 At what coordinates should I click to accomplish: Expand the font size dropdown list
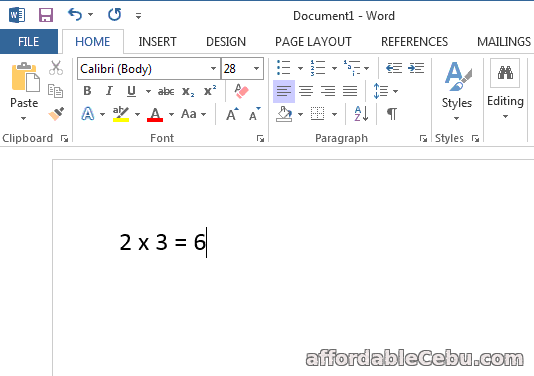click(x=256, y=68)
